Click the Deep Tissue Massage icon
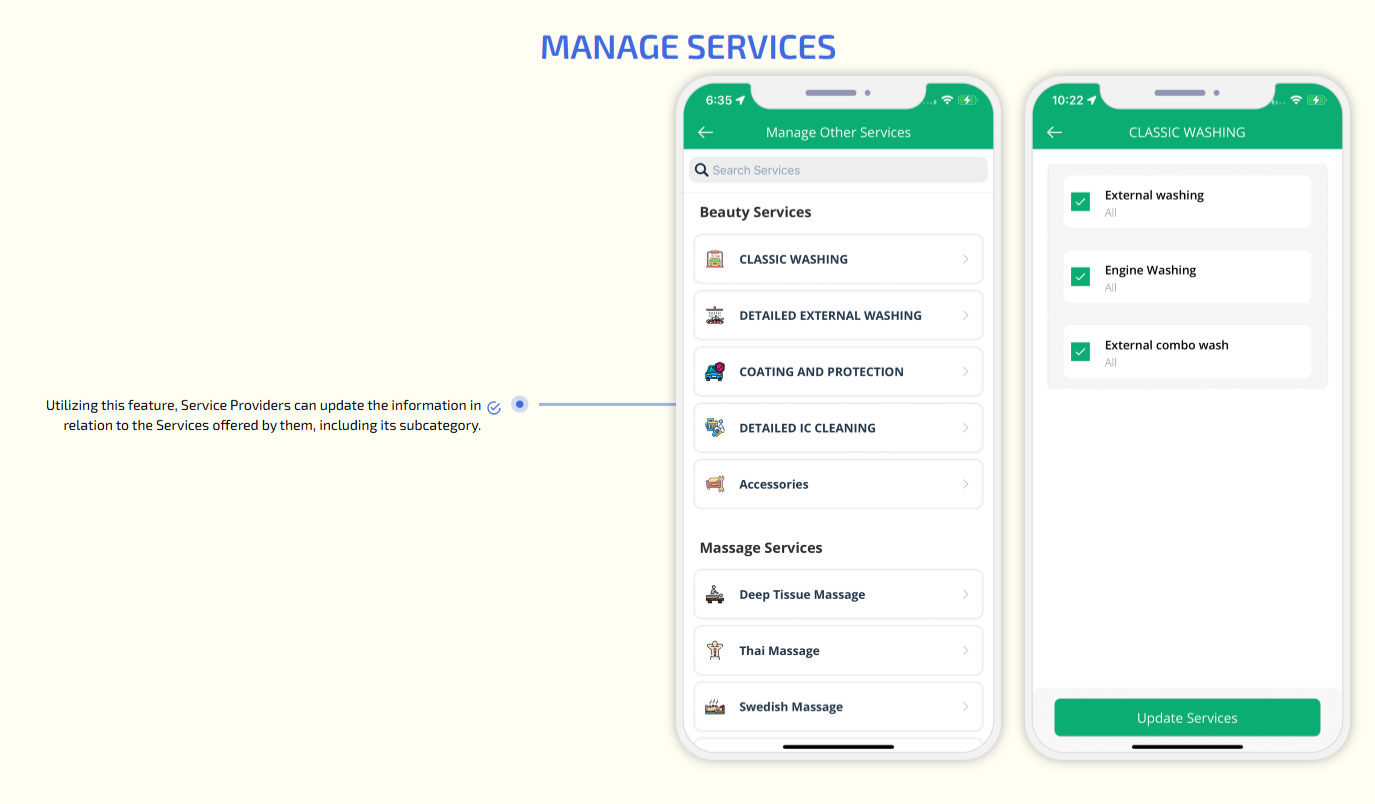Viewport: 1375px width, 804px height. pyautogui.click(x=714, y=595)
